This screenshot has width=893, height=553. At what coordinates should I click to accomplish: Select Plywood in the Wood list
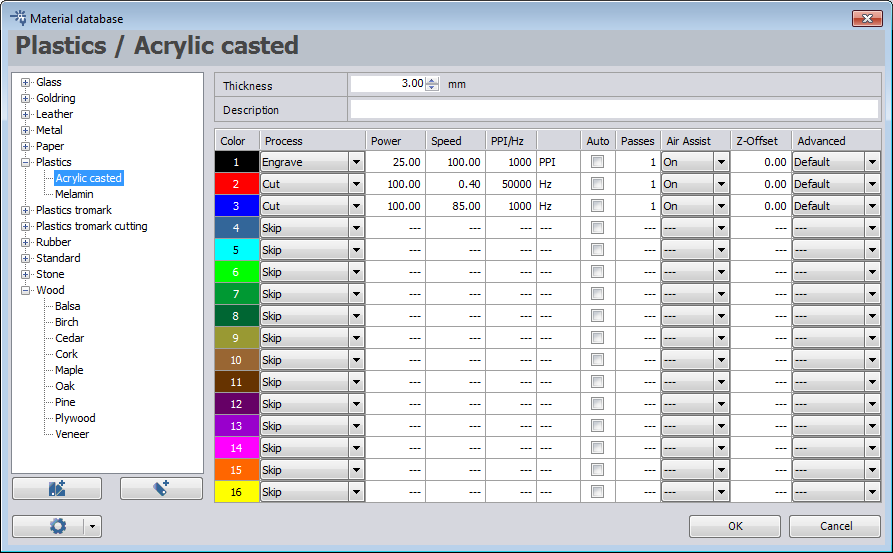tap(75, 418)
